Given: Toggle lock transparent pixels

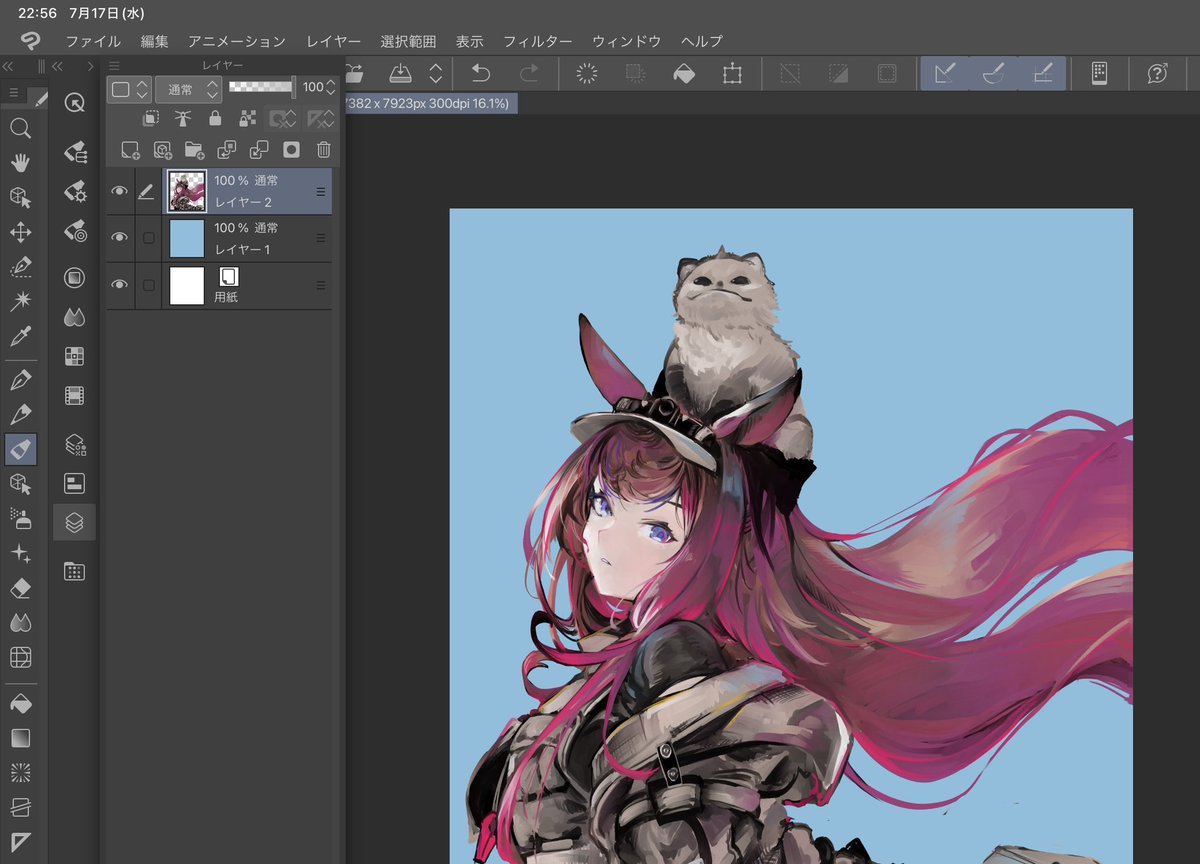Looking at the screenshot, I should (x=247, y=118).
